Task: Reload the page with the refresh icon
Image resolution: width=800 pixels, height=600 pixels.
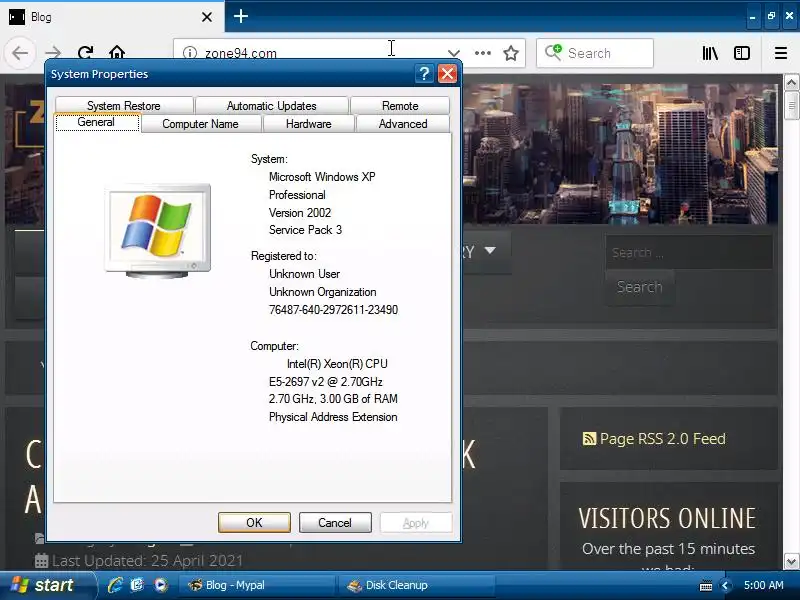Action: click(85, 53)
